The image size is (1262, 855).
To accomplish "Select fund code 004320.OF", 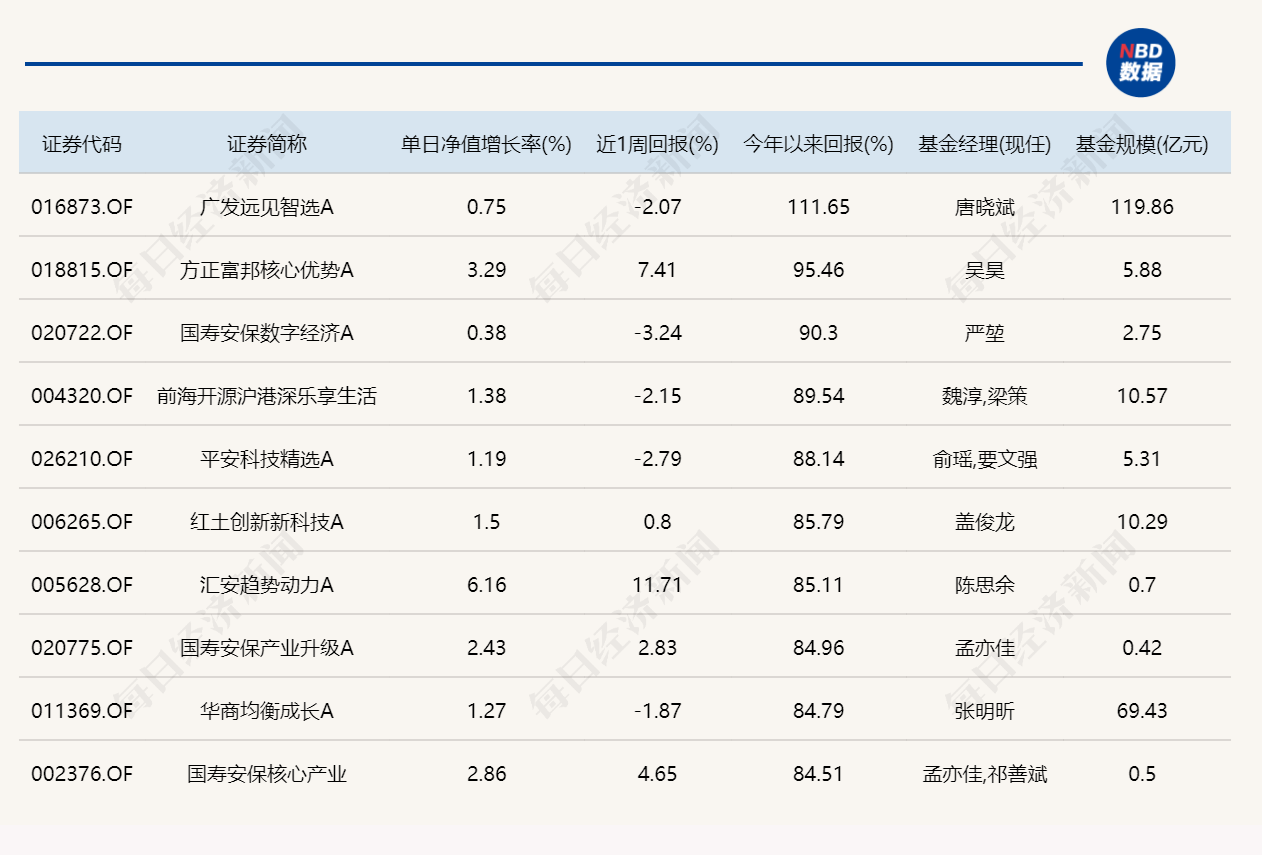I will [x=82, y=396].
